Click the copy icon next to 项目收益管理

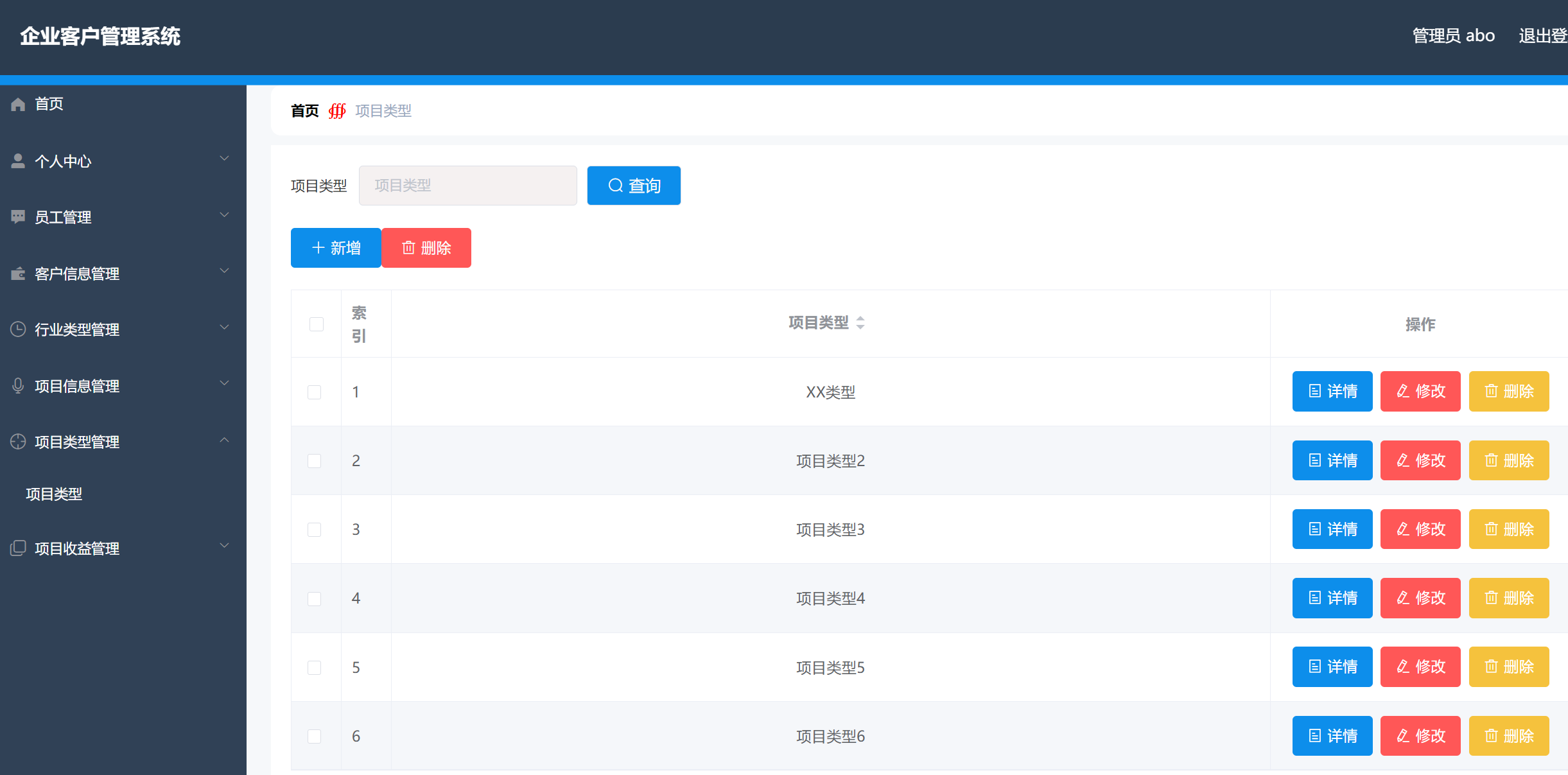click(18, 548)
